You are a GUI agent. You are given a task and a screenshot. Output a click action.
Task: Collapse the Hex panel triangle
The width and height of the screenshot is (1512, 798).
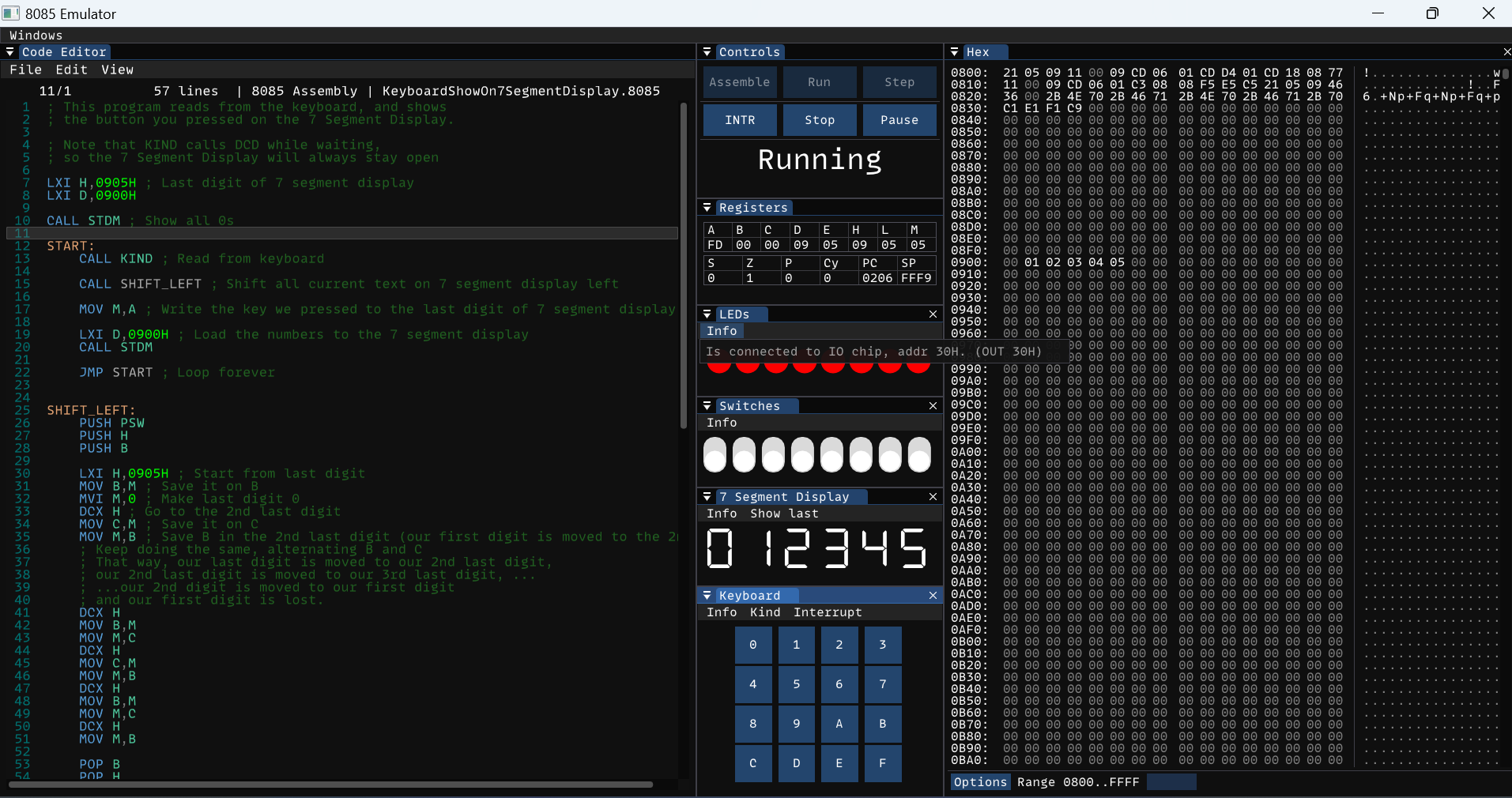955,52
